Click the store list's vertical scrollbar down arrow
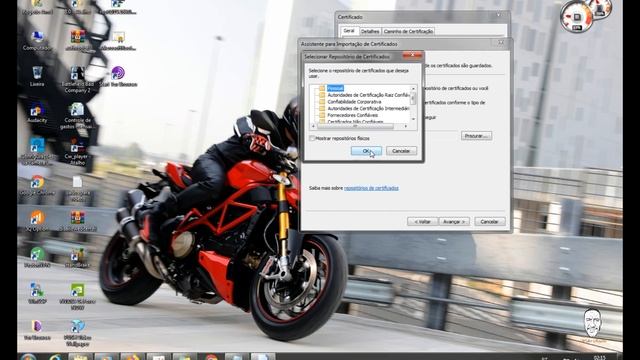Screen dimensions: 640x360 tap(413, 119)
